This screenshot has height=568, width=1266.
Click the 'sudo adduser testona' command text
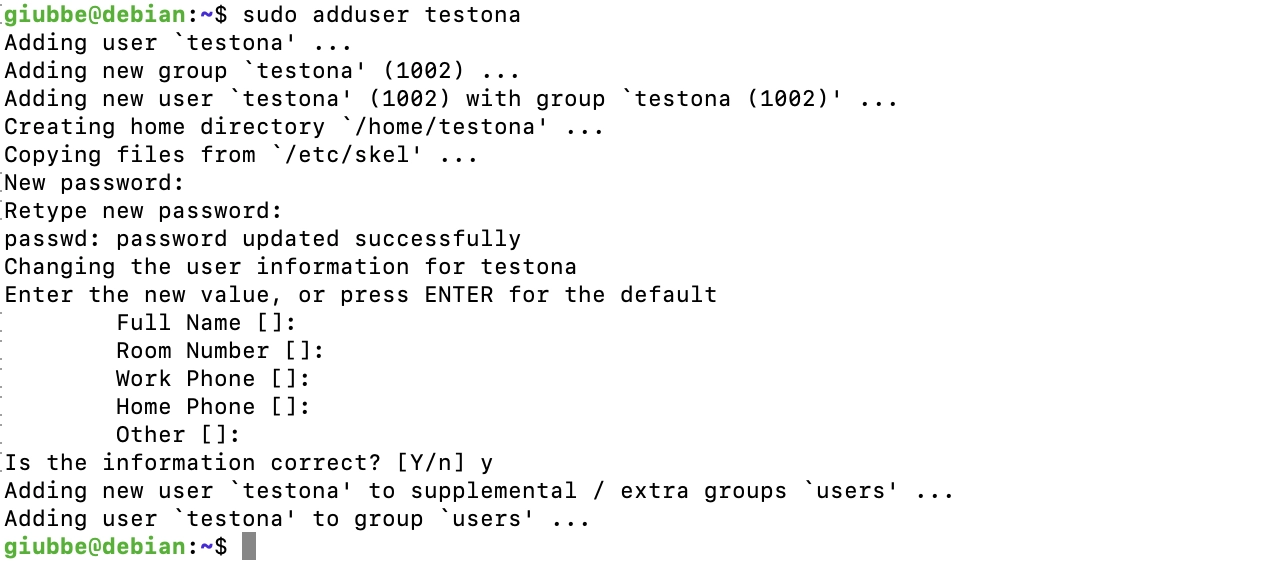pyautogui.click(x=382, y=15)
